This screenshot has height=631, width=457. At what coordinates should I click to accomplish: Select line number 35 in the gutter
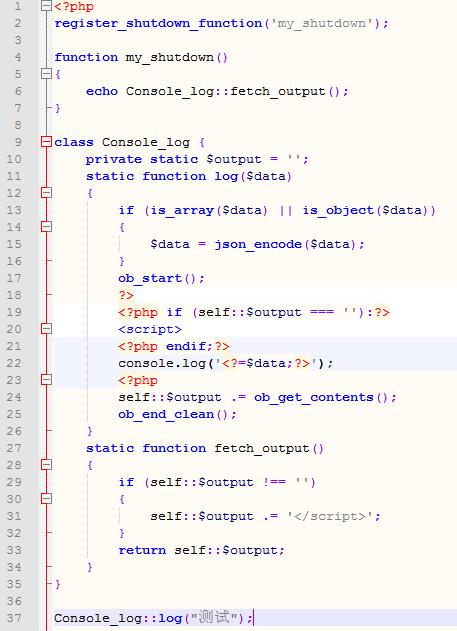[x=14, y=584]
